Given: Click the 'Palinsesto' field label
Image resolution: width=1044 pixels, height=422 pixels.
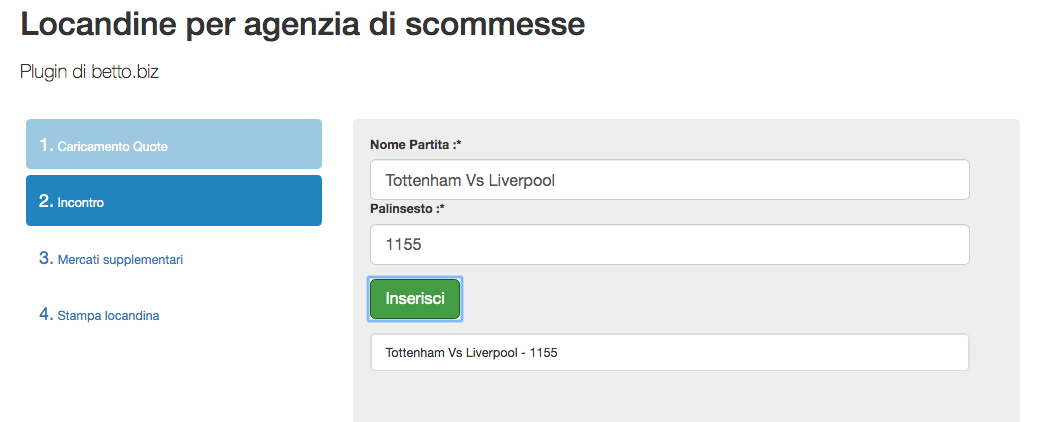Looking at the screenshot, I should point(405,209).
